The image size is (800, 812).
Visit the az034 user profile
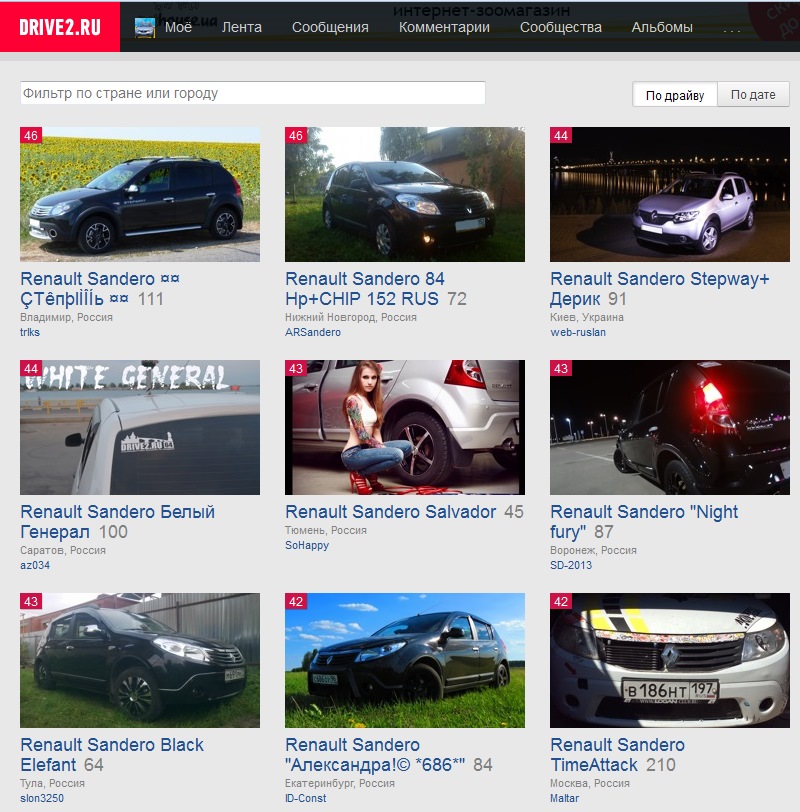pos(35,565)
